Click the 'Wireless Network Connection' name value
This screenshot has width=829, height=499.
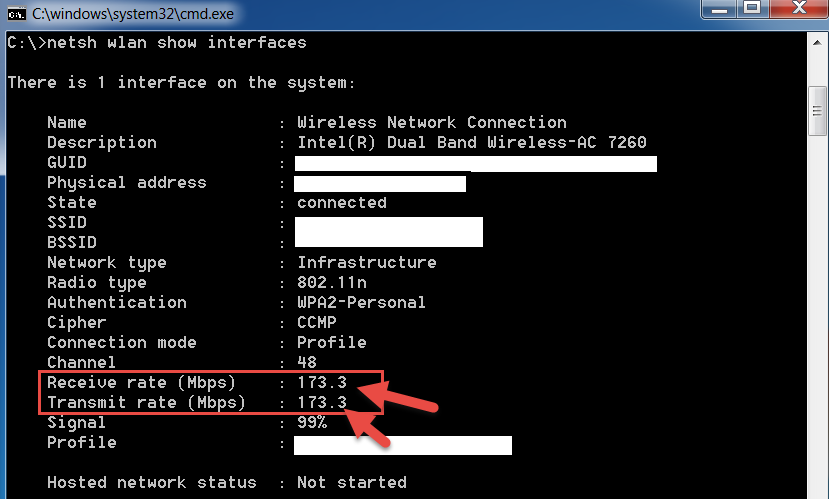click(431, 123)
